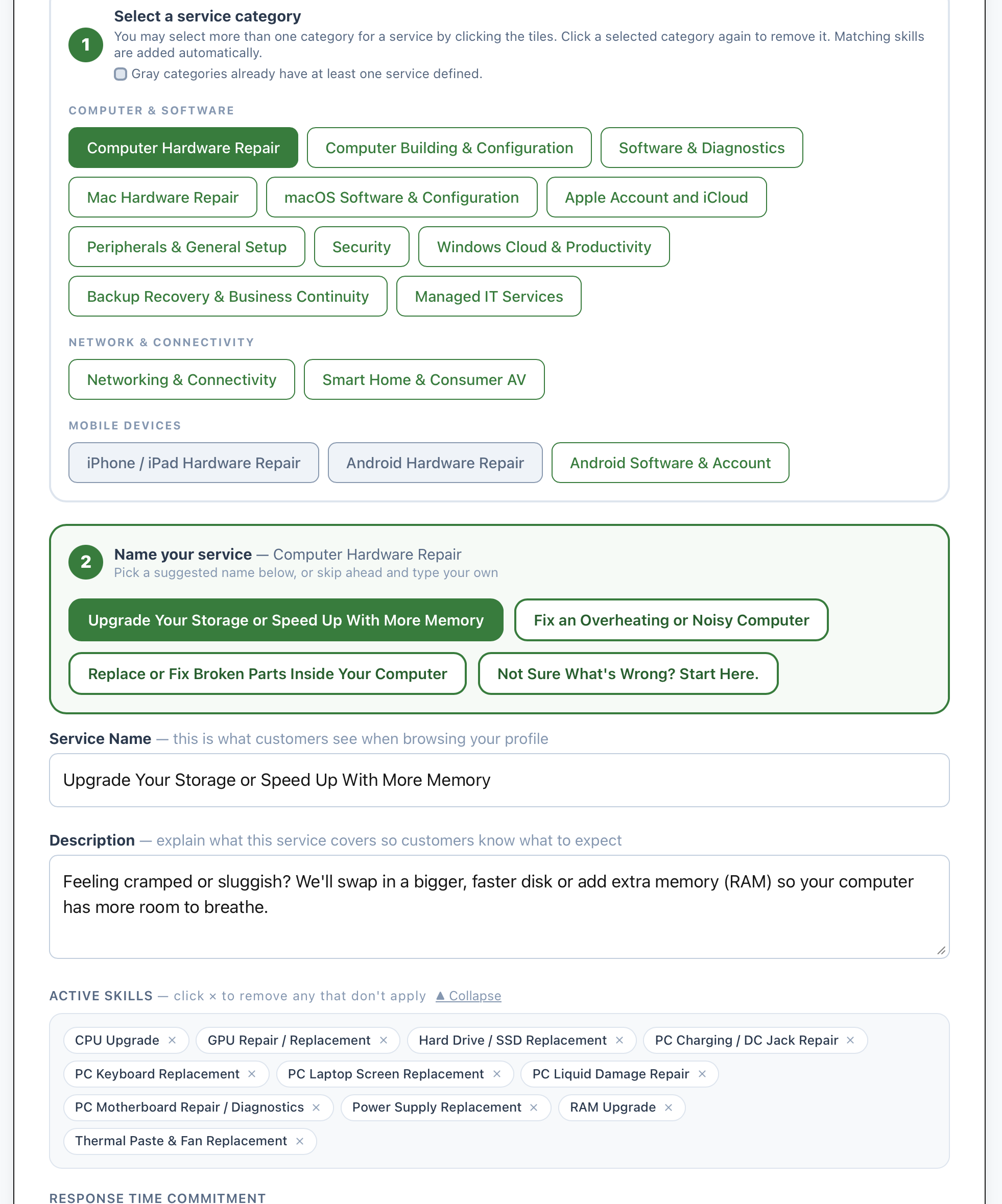1002x1204 pixels.
Task: Grab the Description textarea resize handle
Action: [x=941, y=951]
